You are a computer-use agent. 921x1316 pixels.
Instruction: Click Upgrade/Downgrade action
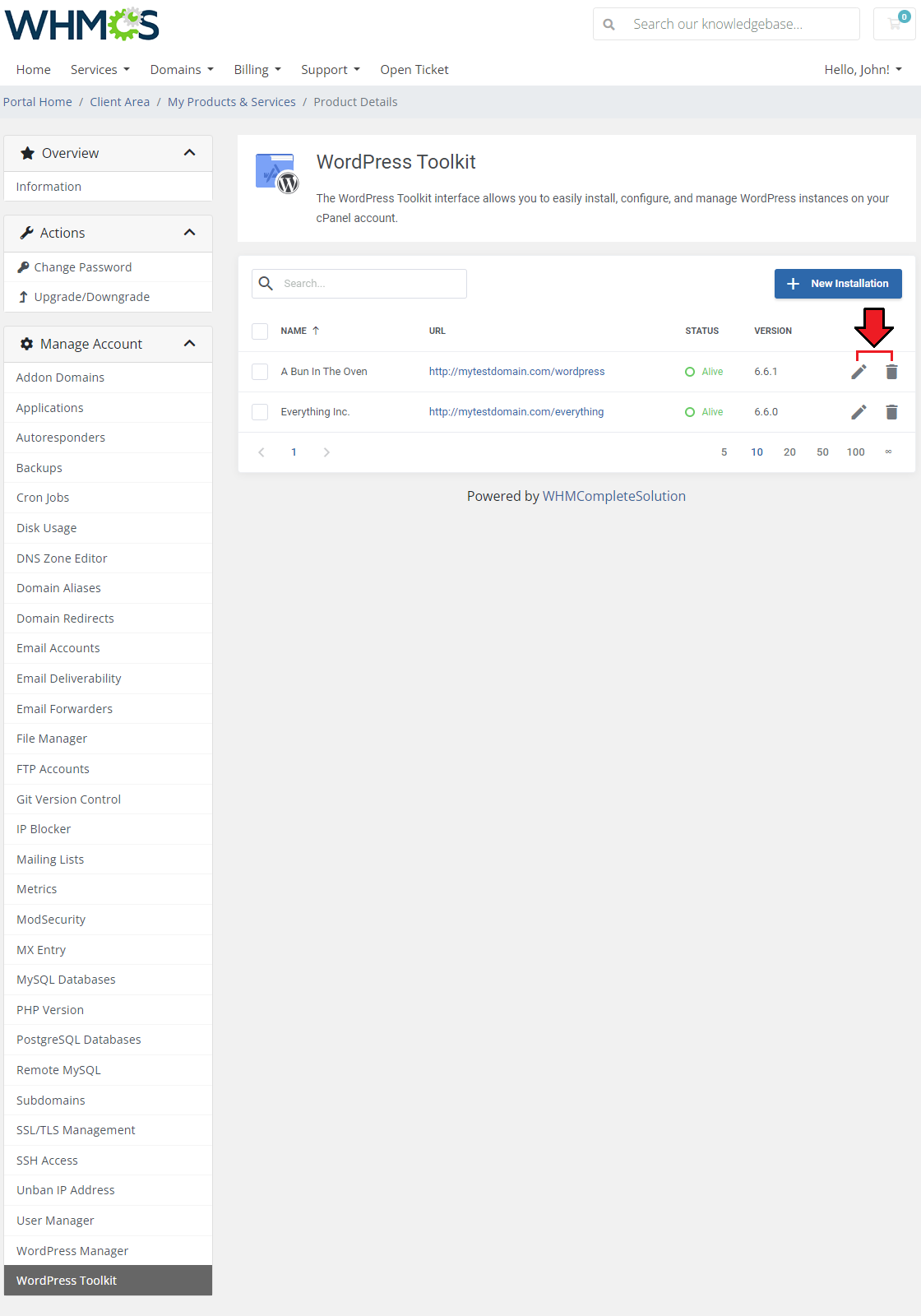(109, 297)
